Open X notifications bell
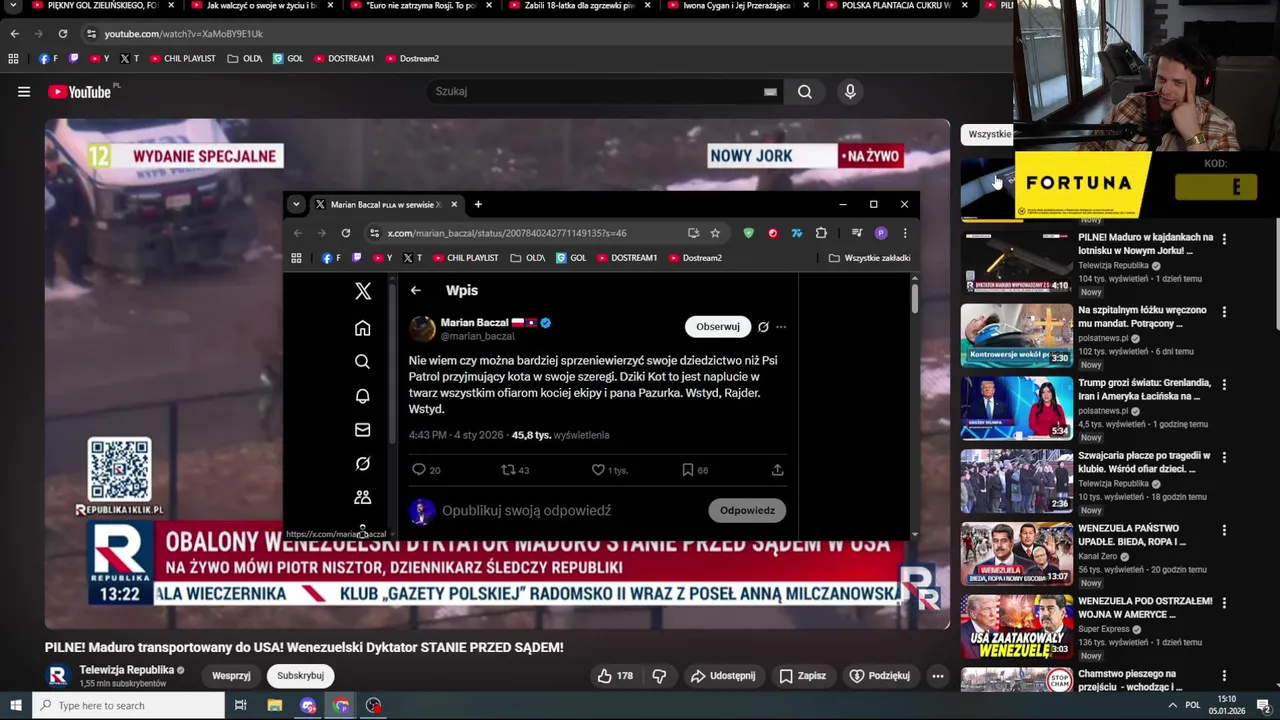1280x720 pixels. click(363, 396)
